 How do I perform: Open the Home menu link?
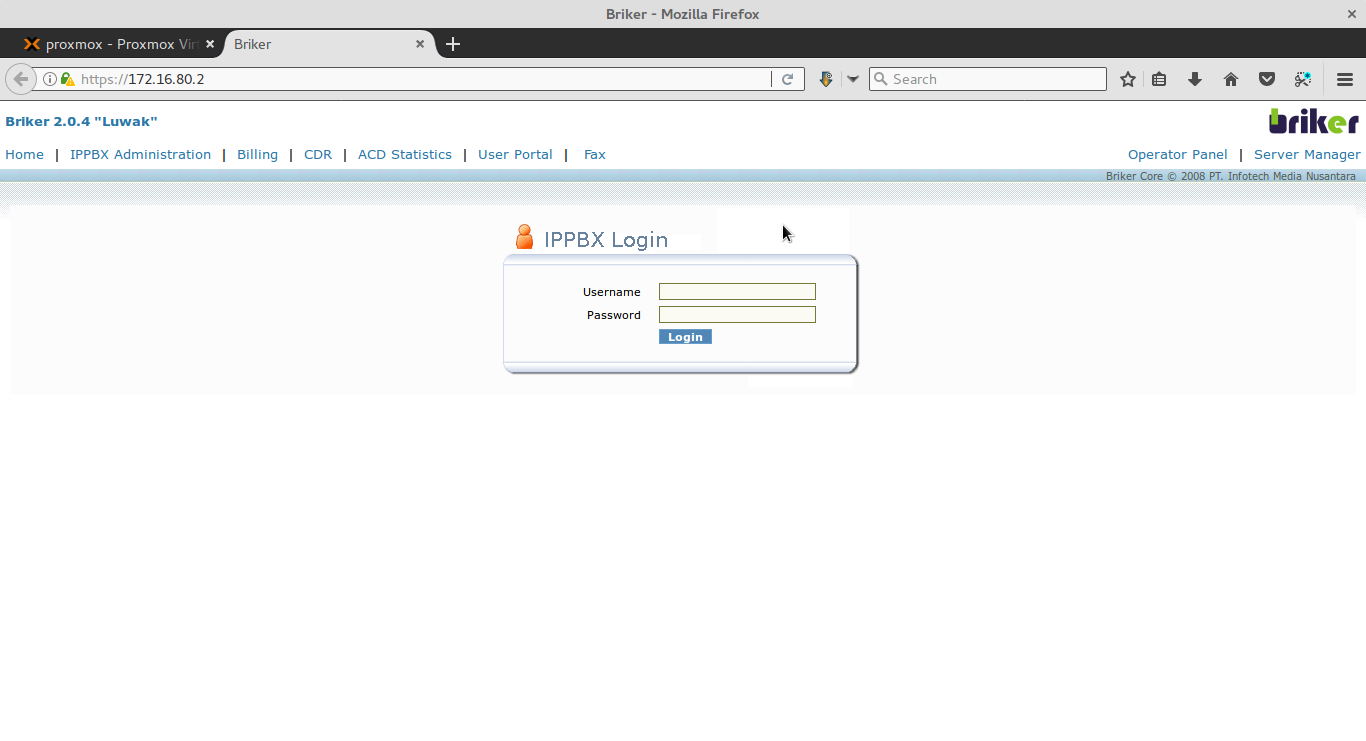pos(25,154)
